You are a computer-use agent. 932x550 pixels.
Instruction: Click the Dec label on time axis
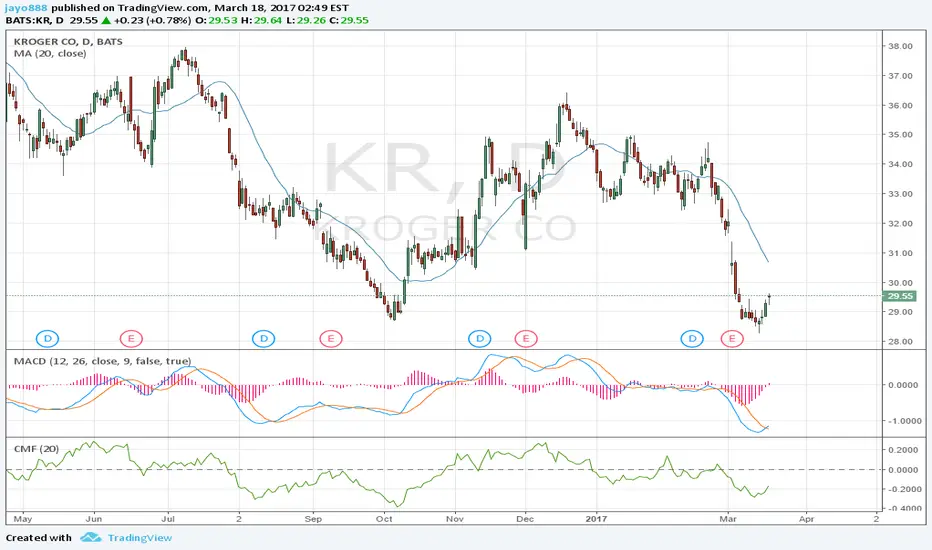click(x=525, y=519)
